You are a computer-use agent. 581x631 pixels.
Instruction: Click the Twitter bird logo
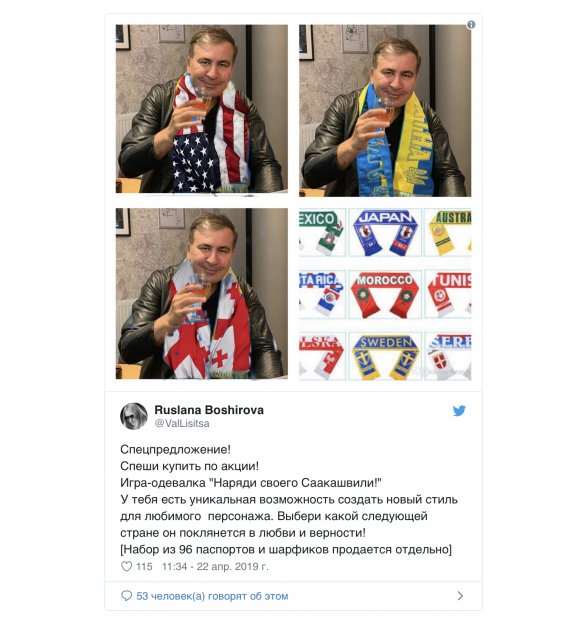coord(459,411)
